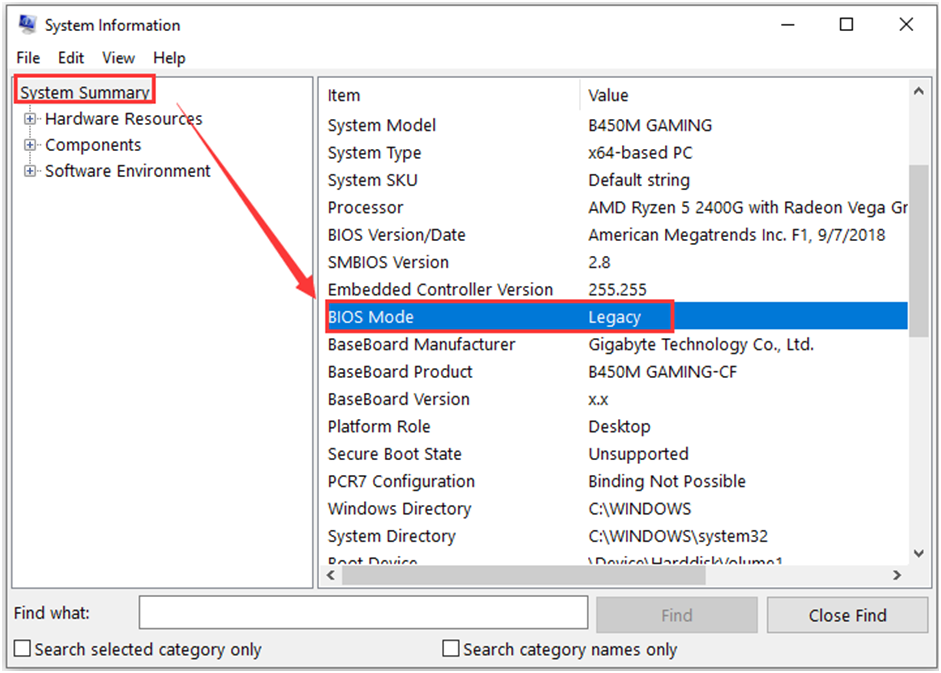Select the Hardware Resources tree label
The image size is (941, 673).
pos(124,119)
